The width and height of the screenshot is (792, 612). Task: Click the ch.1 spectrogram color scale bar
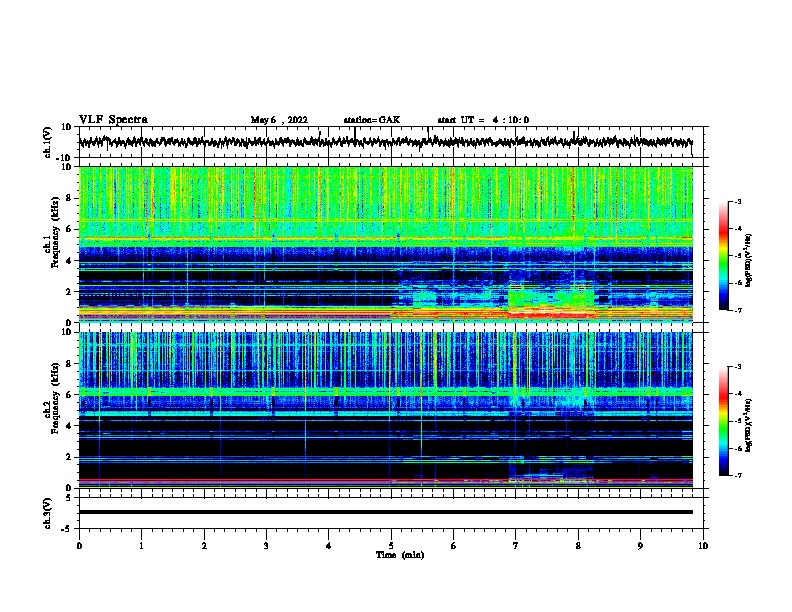724,256
